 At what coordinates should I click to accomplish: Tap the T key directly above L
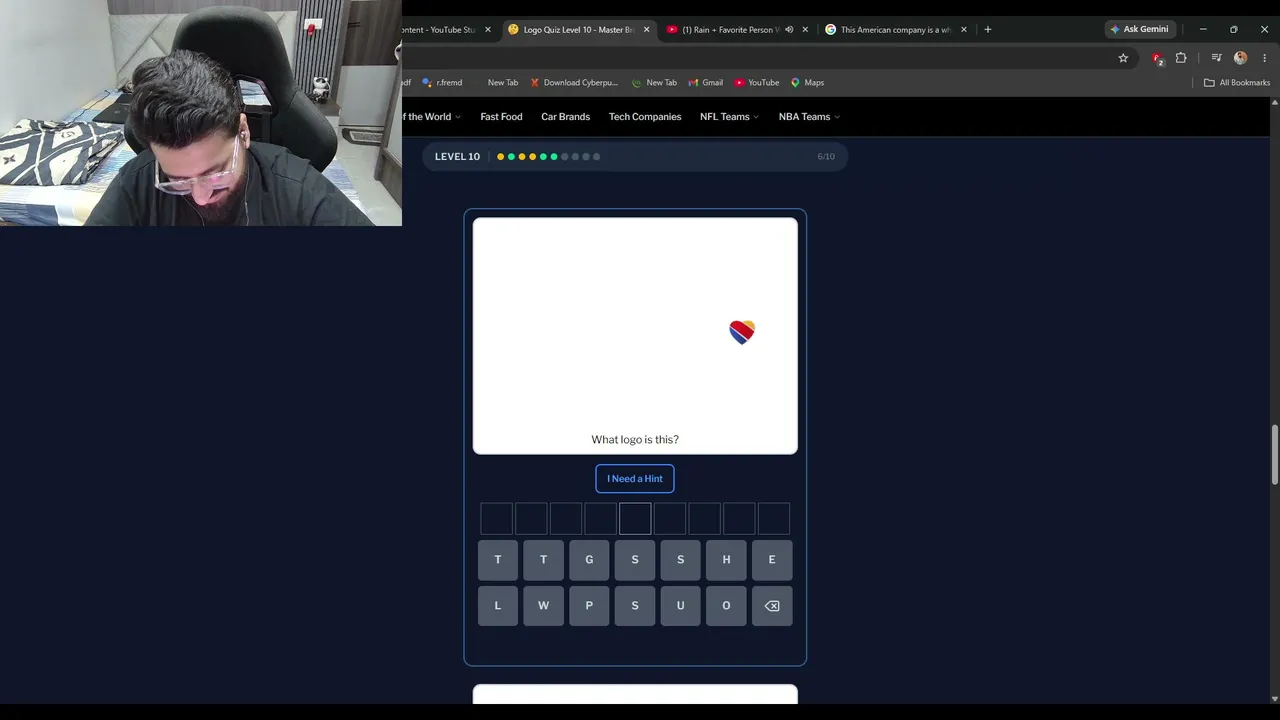point(498,560)
